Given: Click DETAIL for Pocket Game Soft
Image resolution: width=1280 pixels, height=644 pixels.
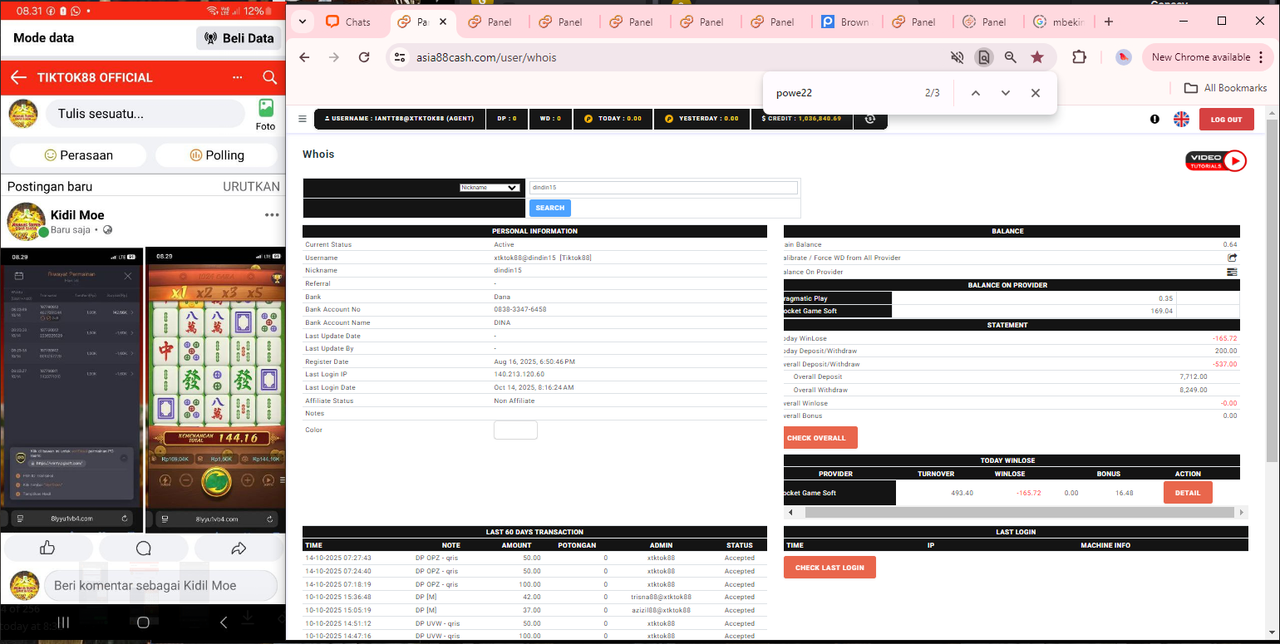Looking at the screenshot, I should (1188, 492).
